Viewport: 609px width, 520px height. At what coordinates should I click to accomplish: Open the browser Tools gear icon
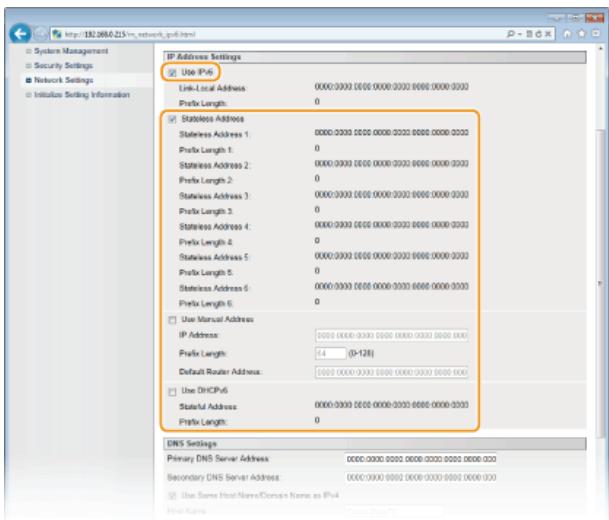(x=595, y=34)
